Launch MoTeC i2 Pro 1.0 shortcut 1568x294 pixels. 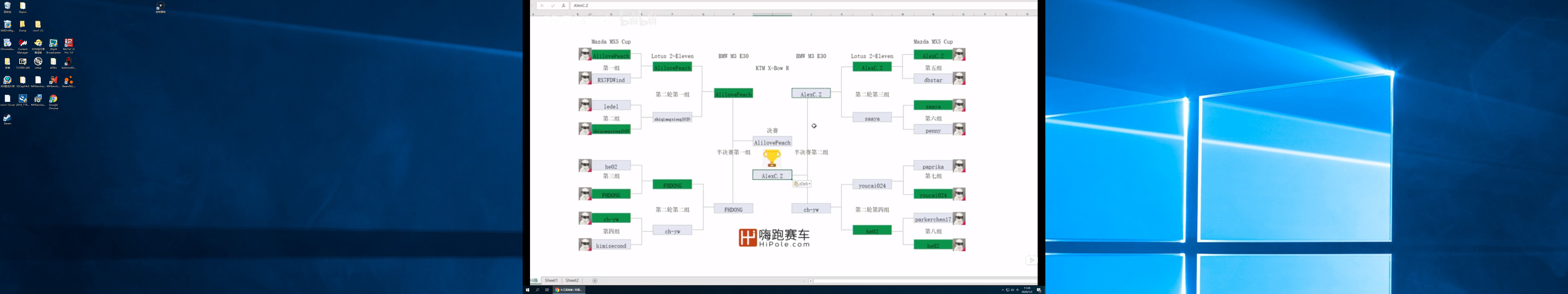[69, 46]
